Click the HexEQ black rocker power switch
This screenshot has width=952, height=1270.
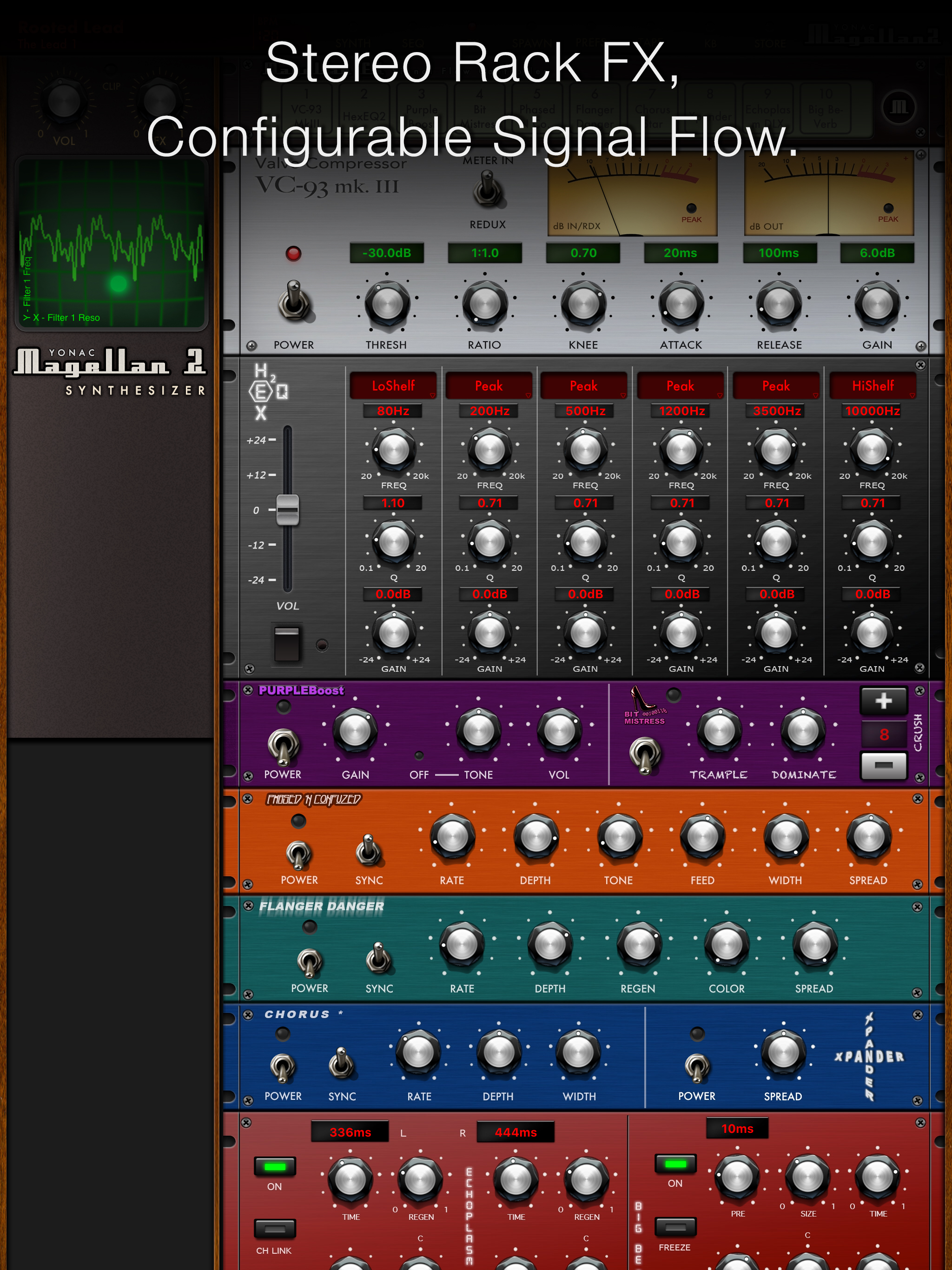(x=287, y=644)
